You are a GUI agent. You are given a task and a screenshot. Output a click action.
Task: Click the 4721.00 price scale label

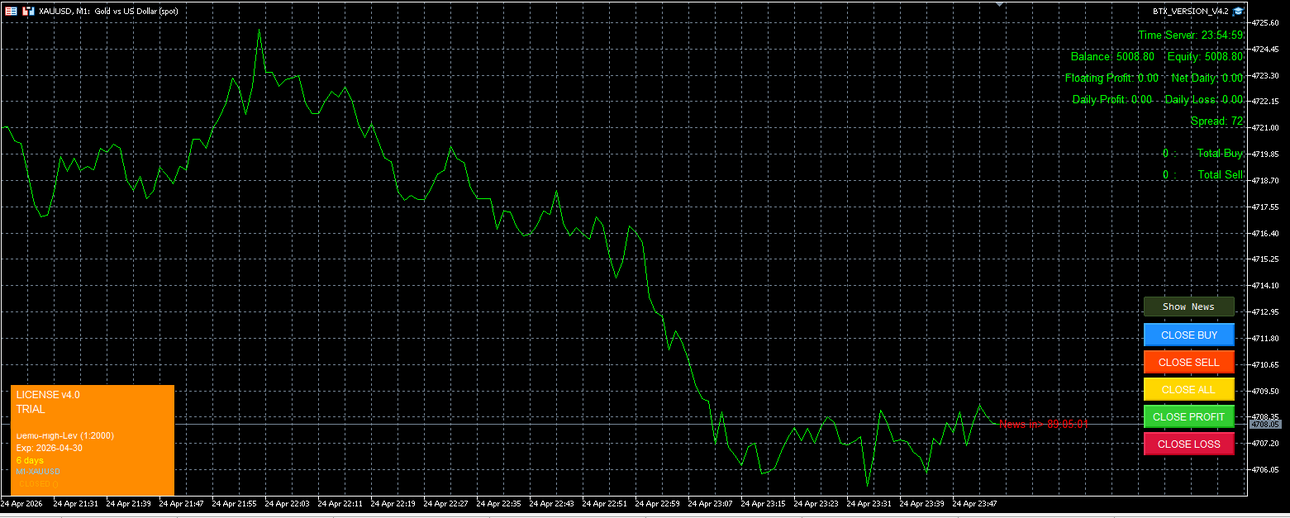click(1264, 128)
